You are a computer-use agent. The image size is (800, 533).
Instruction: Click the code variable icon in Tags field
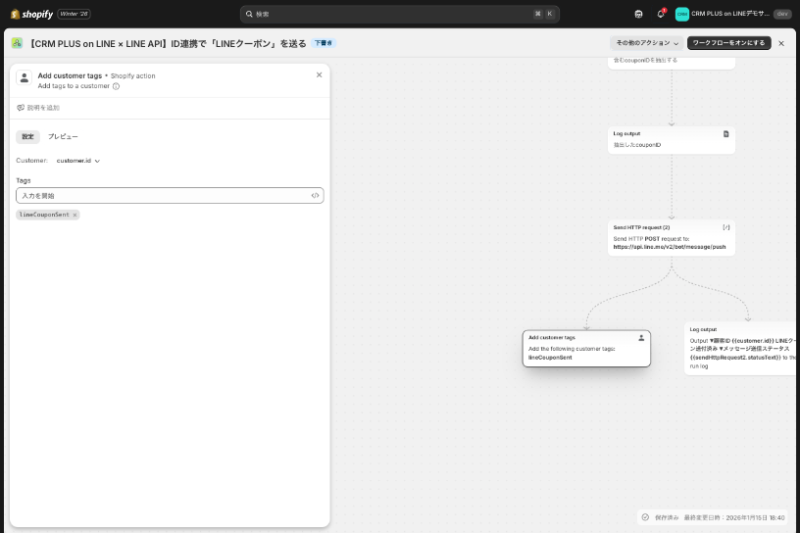tap(315, 196)
